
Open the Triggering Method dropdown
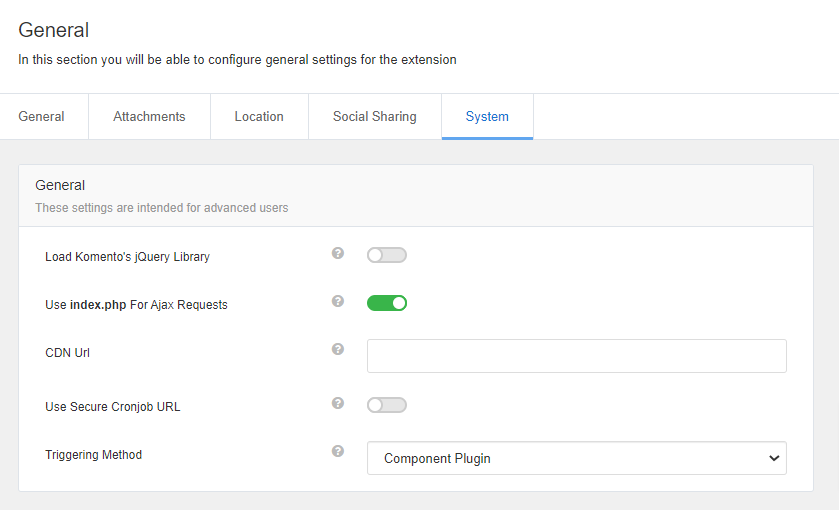577,458
